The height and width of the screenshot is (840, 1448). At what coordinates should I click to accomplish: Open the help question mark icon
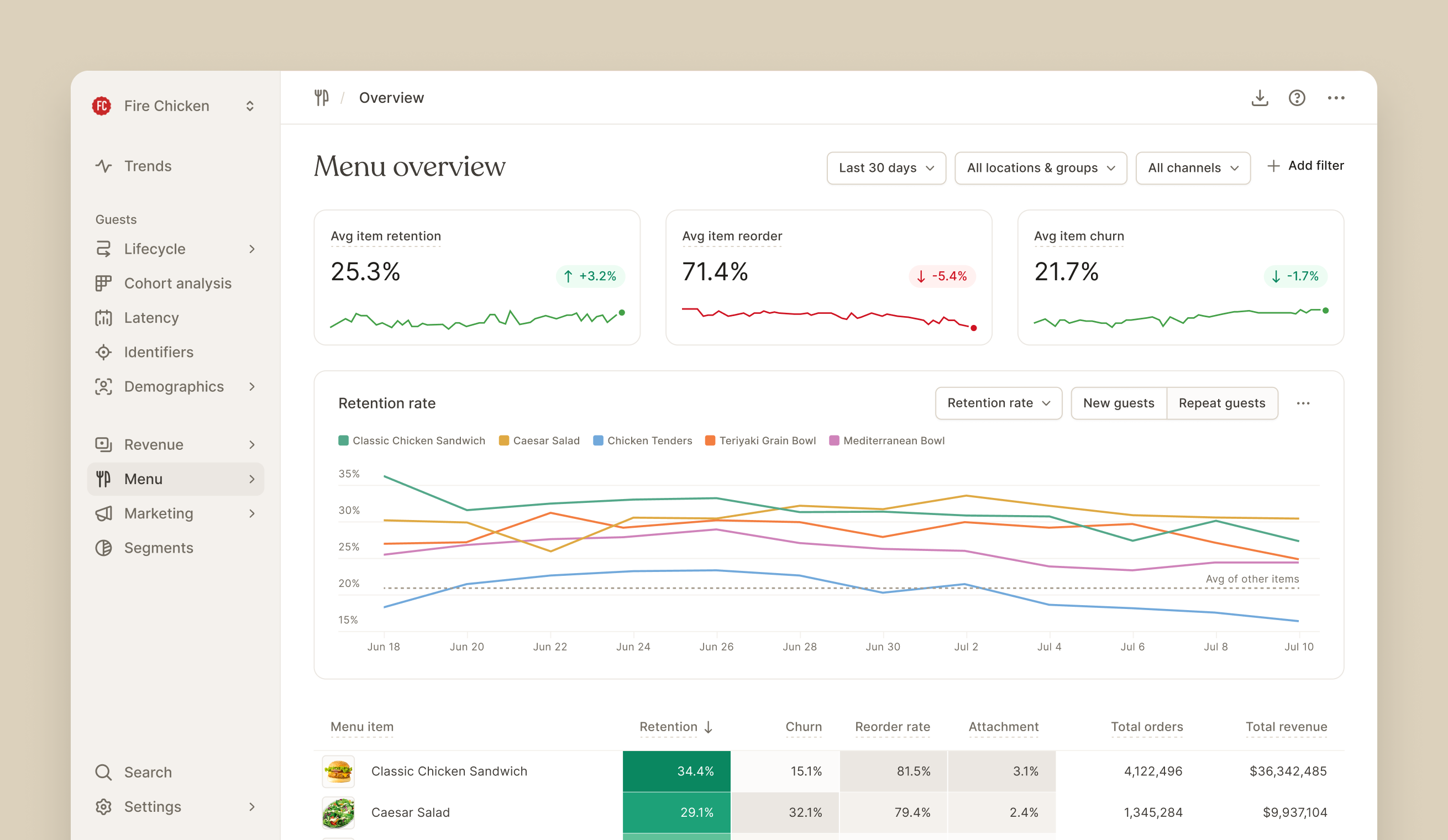click(1297, 98)
